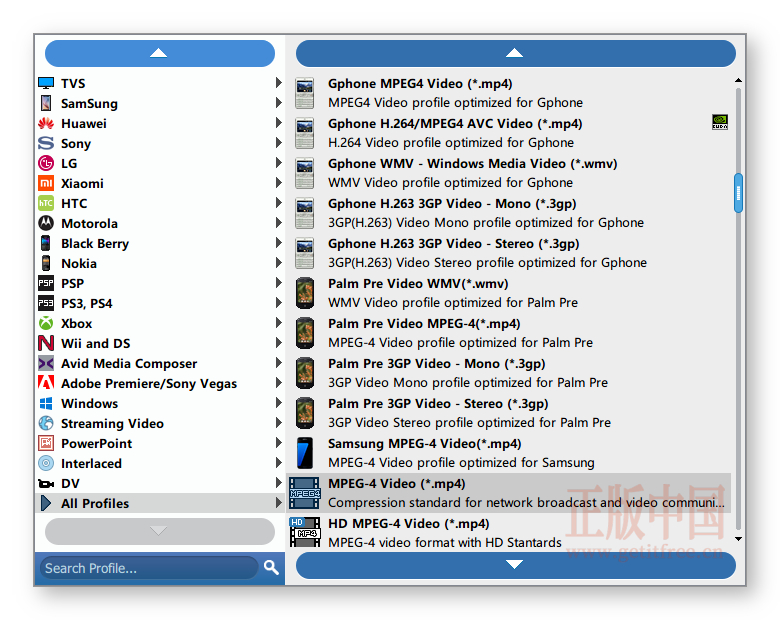
Task: Click the Interlaced disc icon
Action: click(46, 463)
